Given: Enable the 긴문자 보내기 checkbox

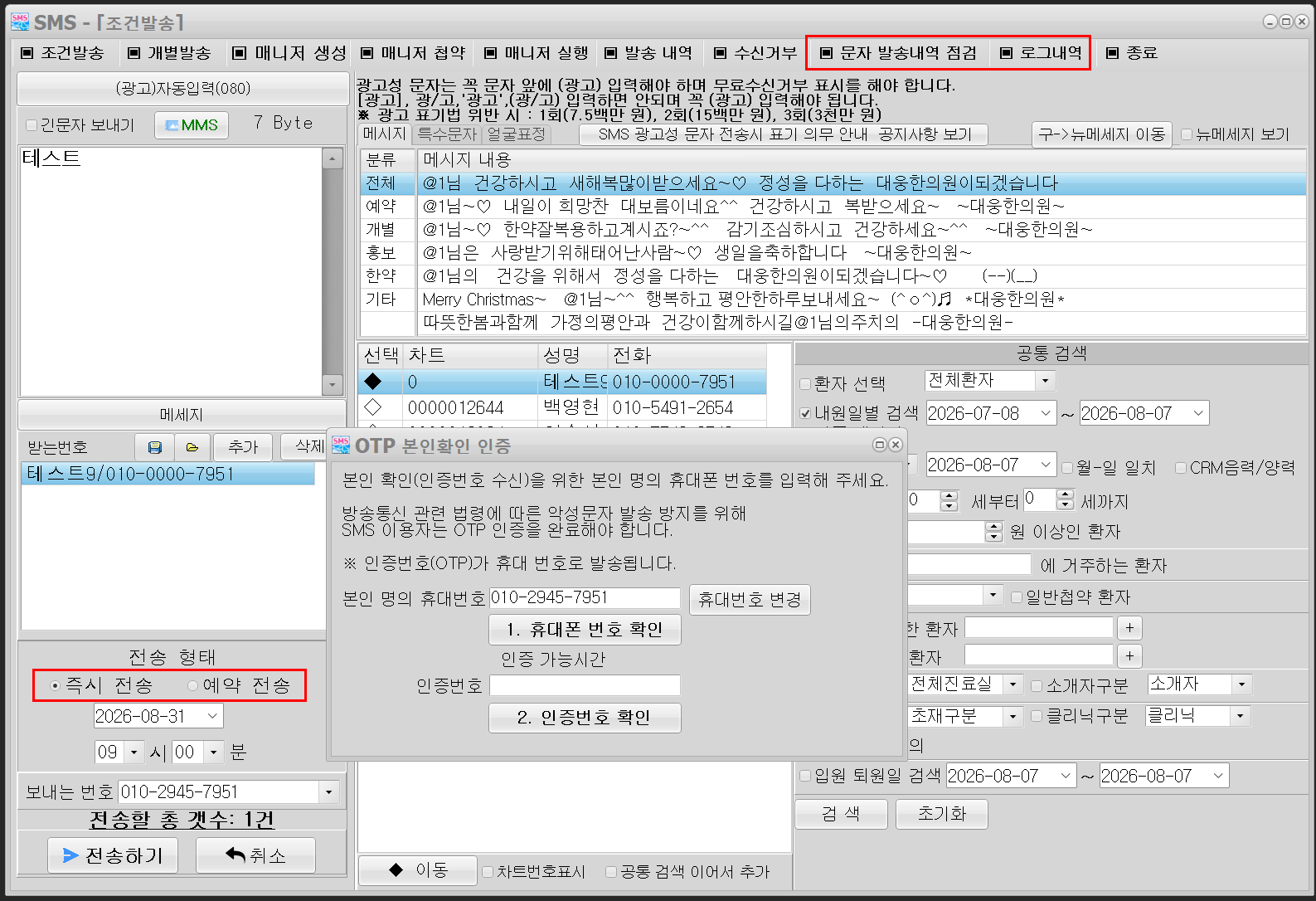Looking at the screenshot, I should 32,125.
